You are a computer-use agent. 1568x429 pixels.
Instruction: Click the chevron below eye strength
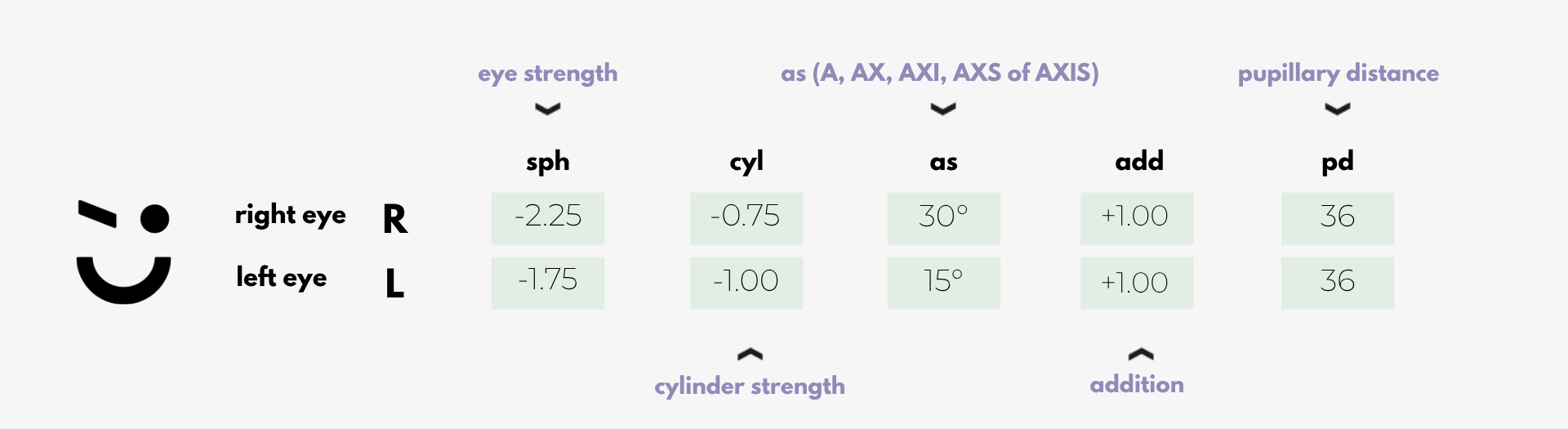pos(547,109)
